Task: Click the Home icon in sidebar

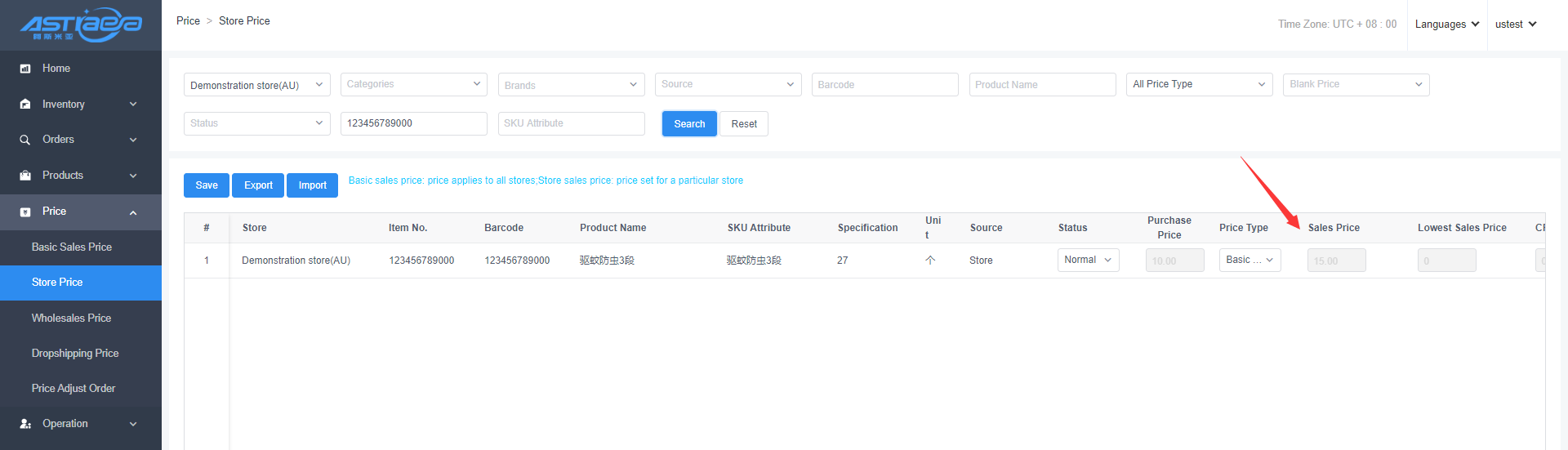Action: pyautogui.click(x=25, y=69)
